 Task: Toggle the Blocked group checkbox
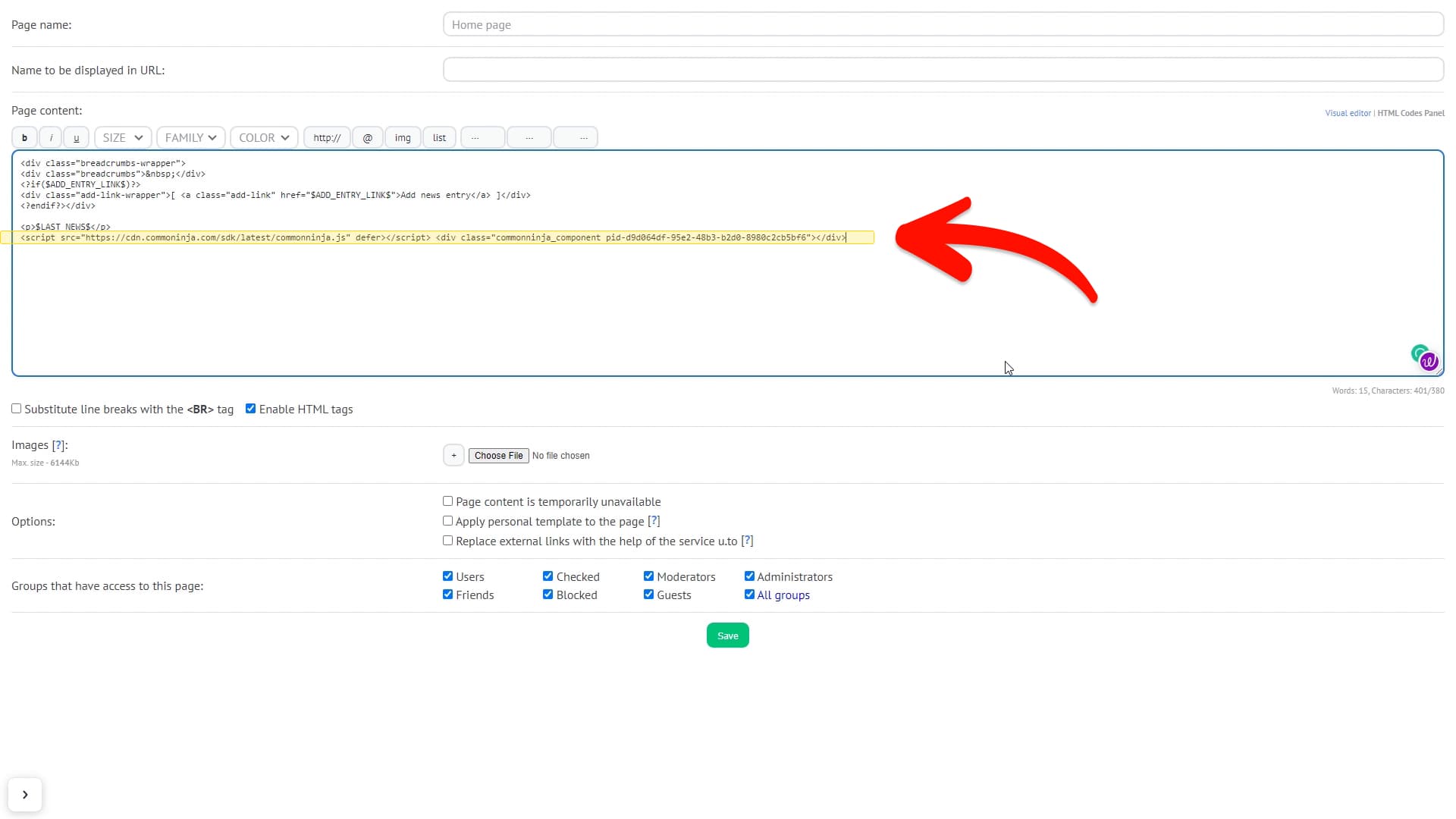548,595
